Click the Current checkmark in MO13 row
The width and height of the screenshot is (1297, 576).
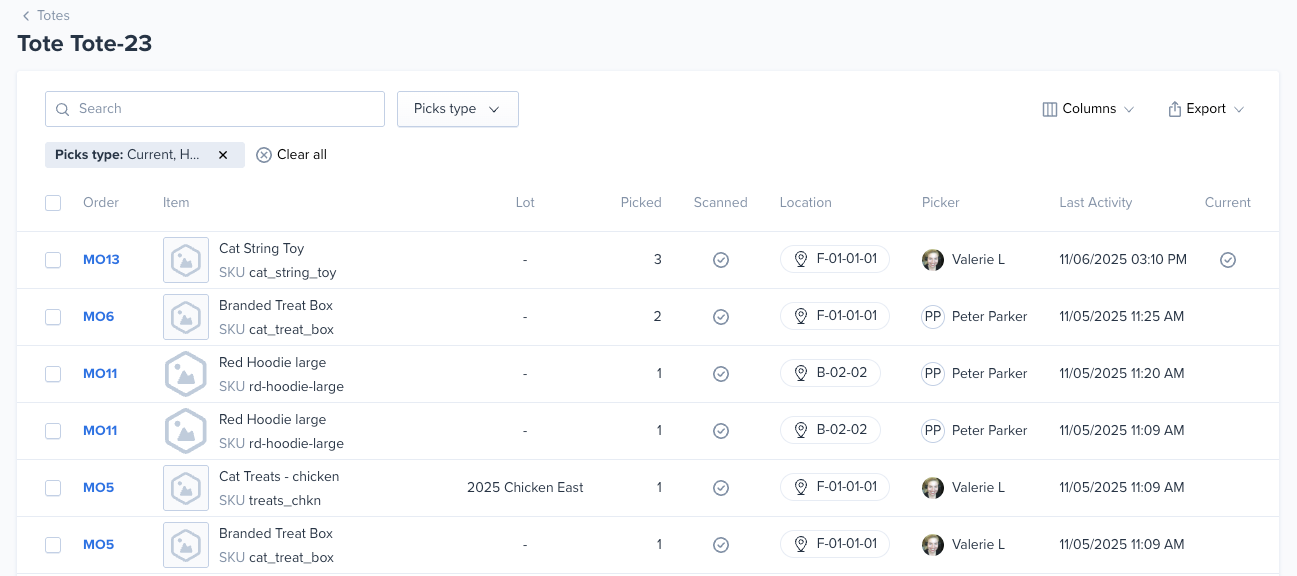click(x=1227, y=260)
